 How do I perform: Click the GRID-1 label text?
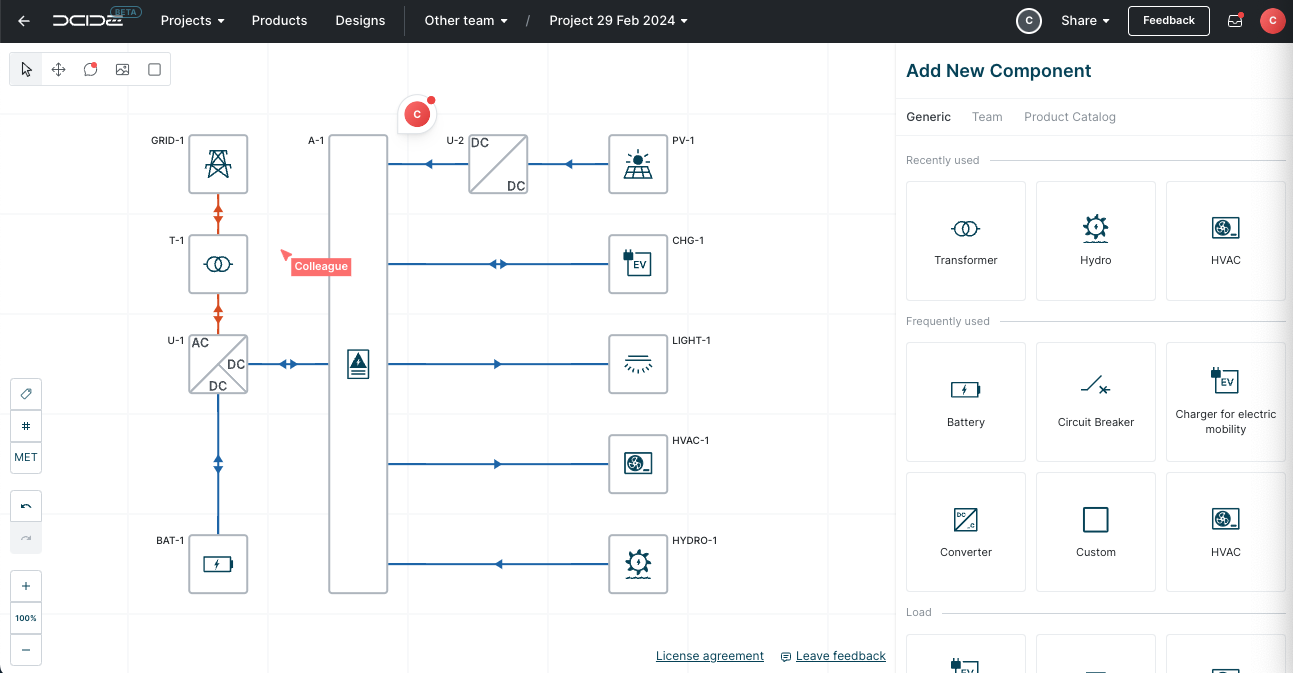168,141
